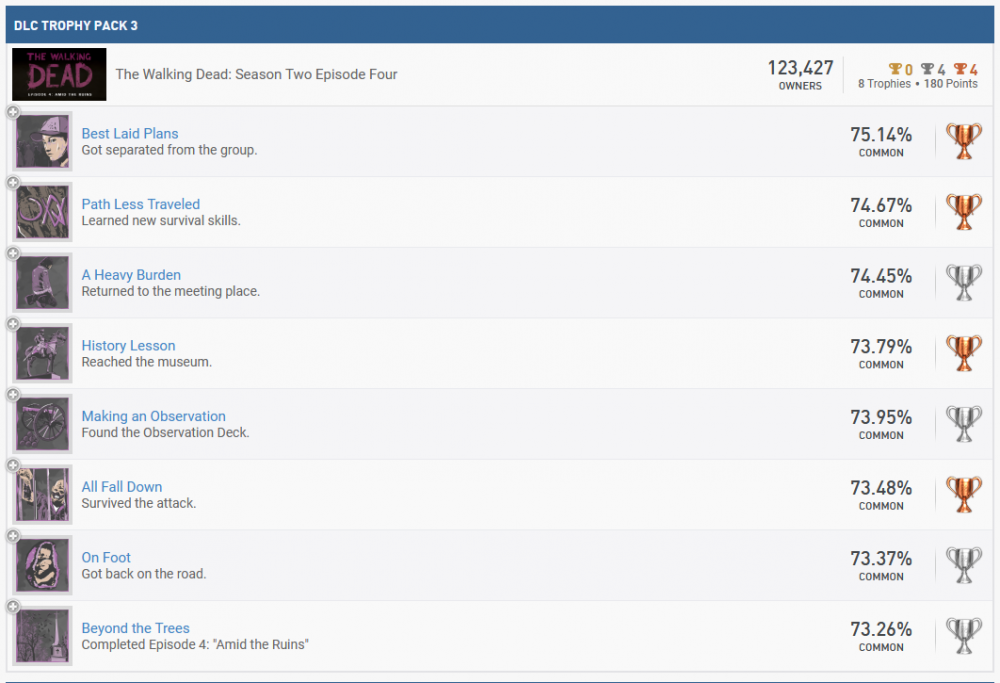The image size is (1000, 683).
Task: Click bronze trophy icon for All Fall Down
Action: coord(964,495)
